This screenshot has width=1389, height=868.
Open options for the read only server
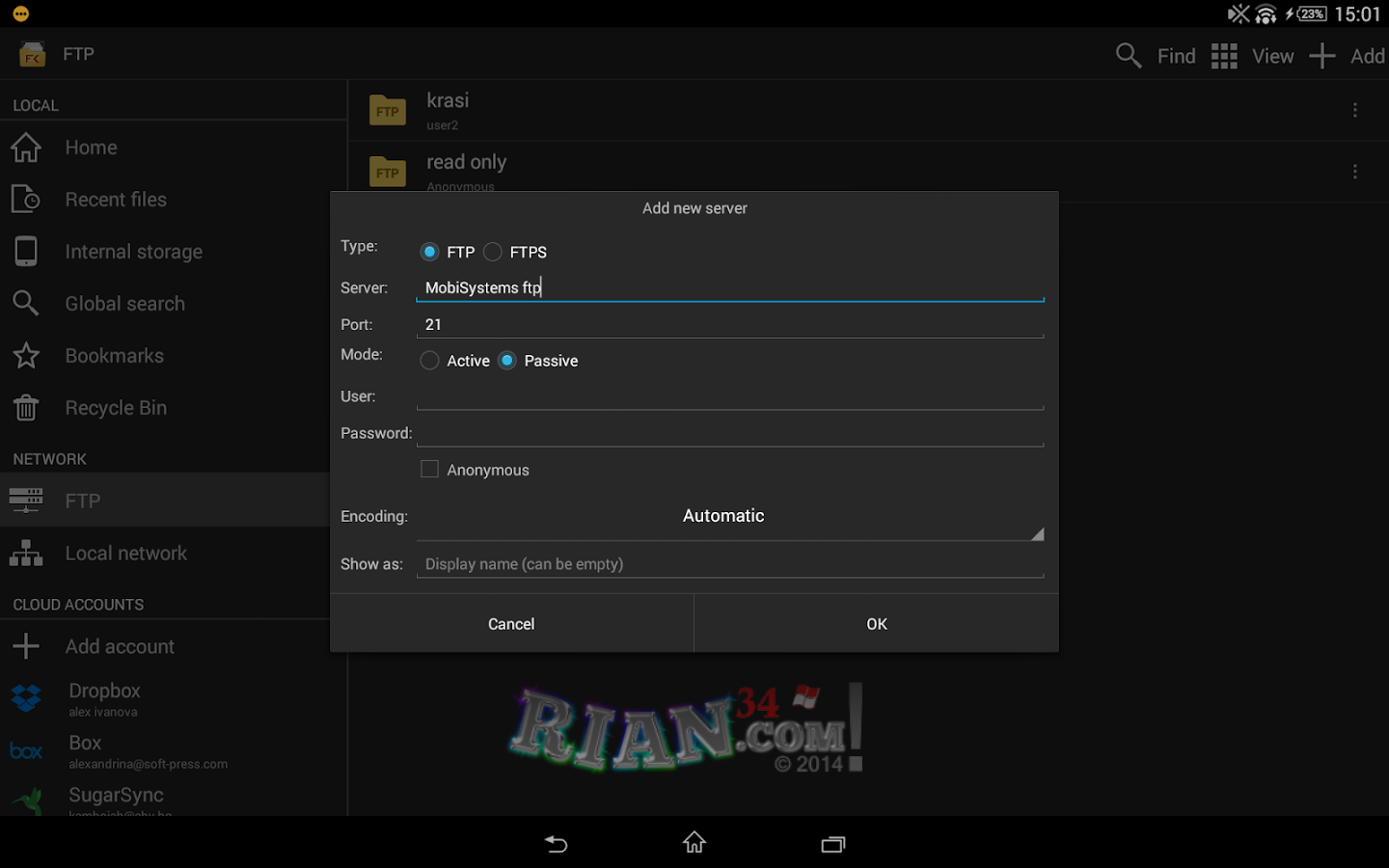coord(1355,171)
